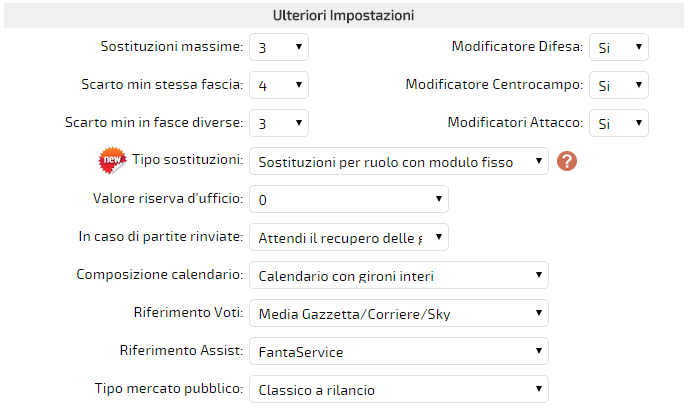Click arrow of Classico a rilancio selector
The width and height of the screenshot is (689, 409).
click(538, 389)
